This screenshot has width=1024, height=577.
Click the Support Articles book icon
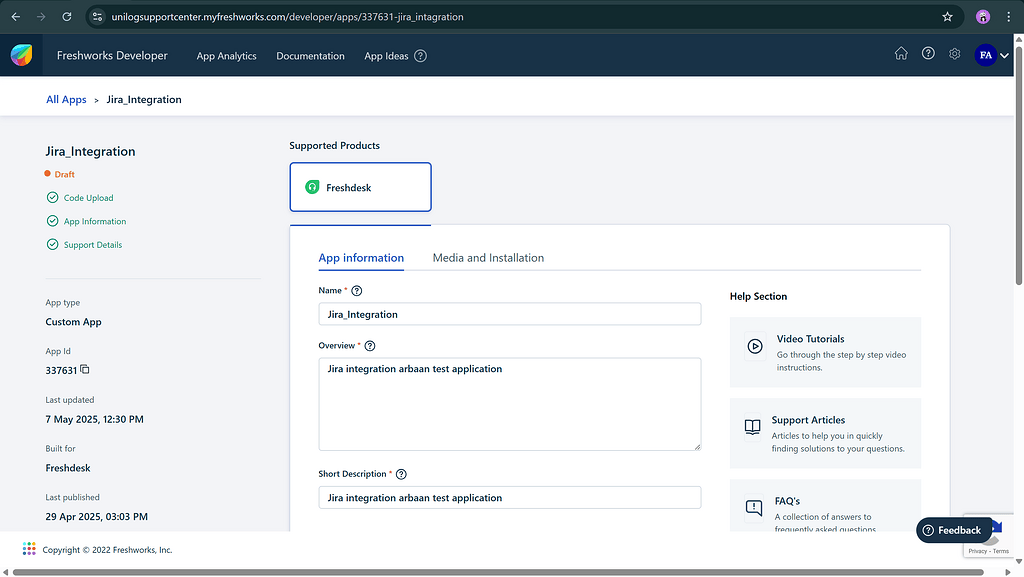click(x=752, y=427)
